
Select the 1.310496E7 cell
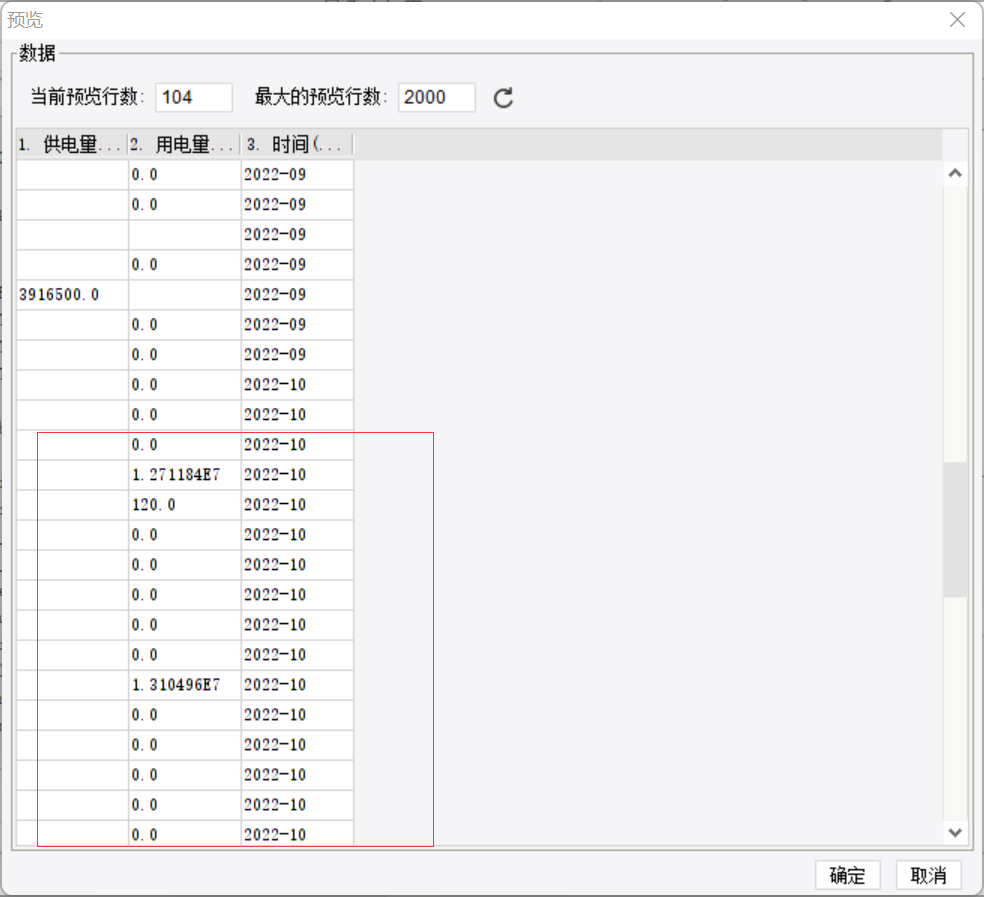coord(184,685)
